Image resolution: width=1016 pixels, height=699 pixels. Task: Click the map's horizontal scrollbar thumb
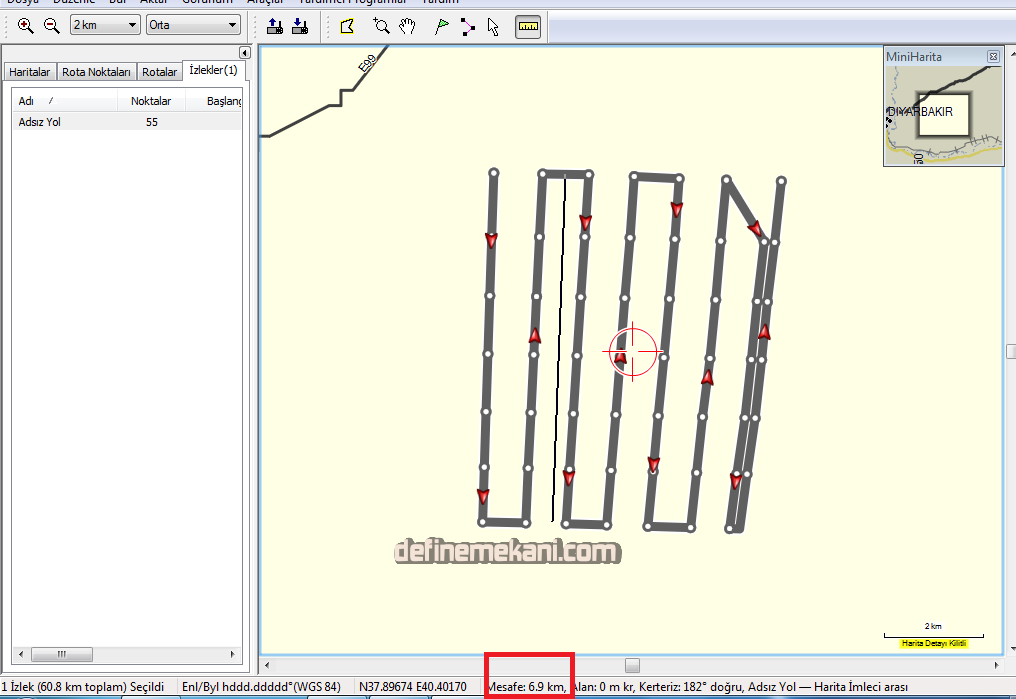[632, 665]
